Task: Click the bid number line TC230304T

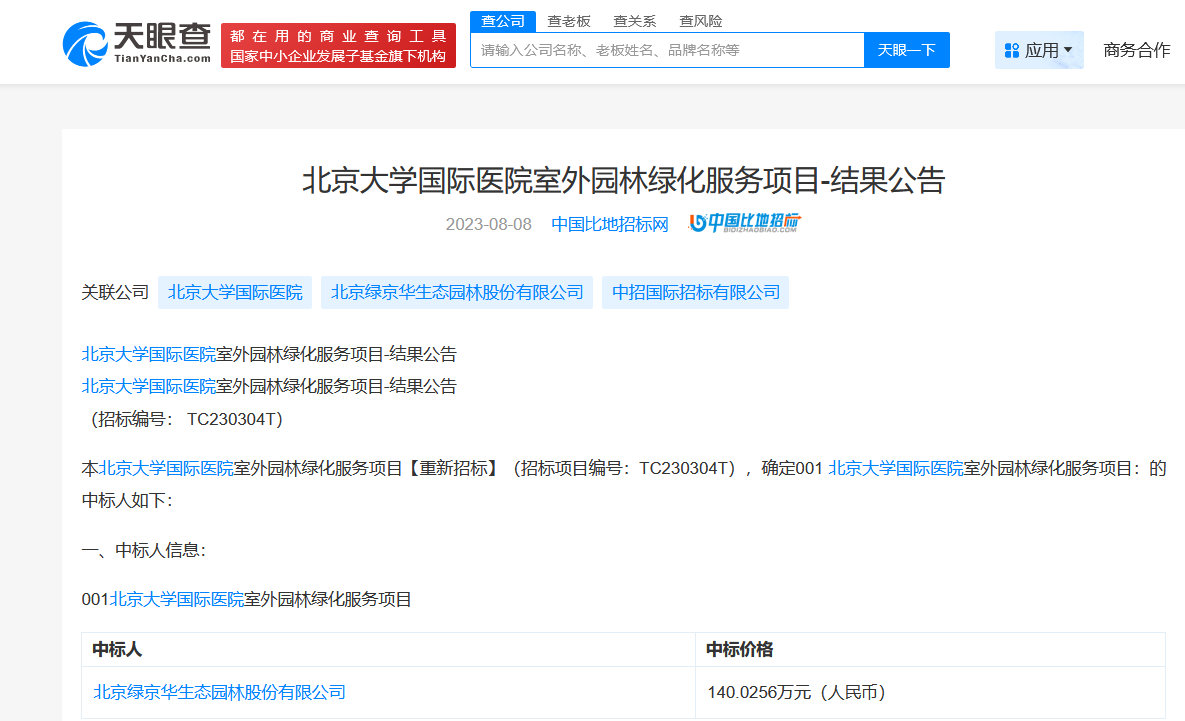Action: pos(186,419)
